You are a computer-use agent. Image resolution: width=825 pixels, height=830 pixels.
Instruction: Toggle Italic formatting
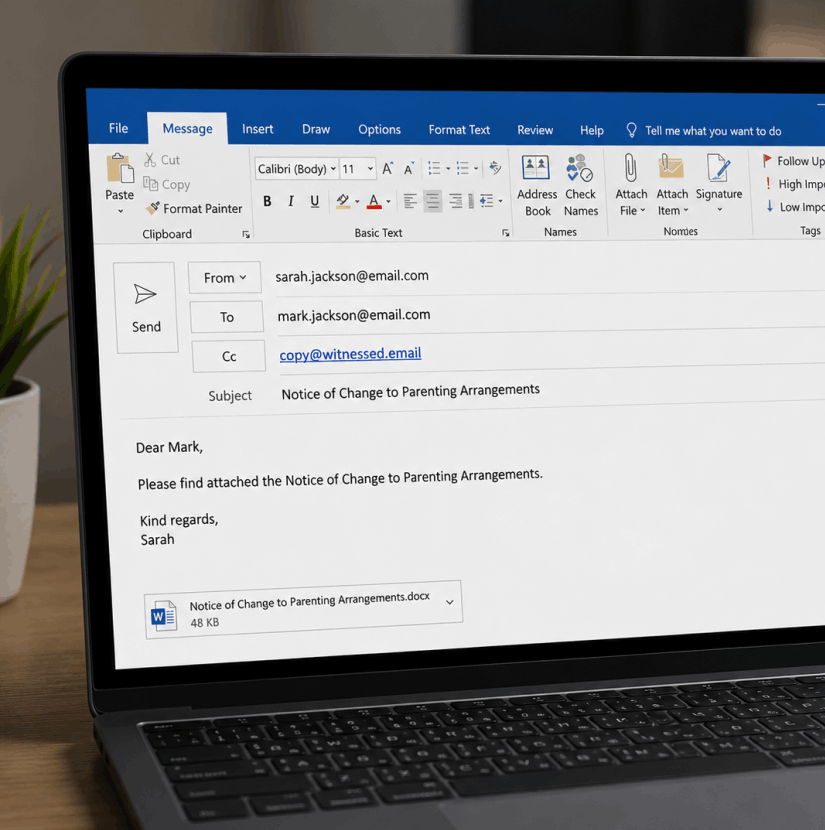291,201
